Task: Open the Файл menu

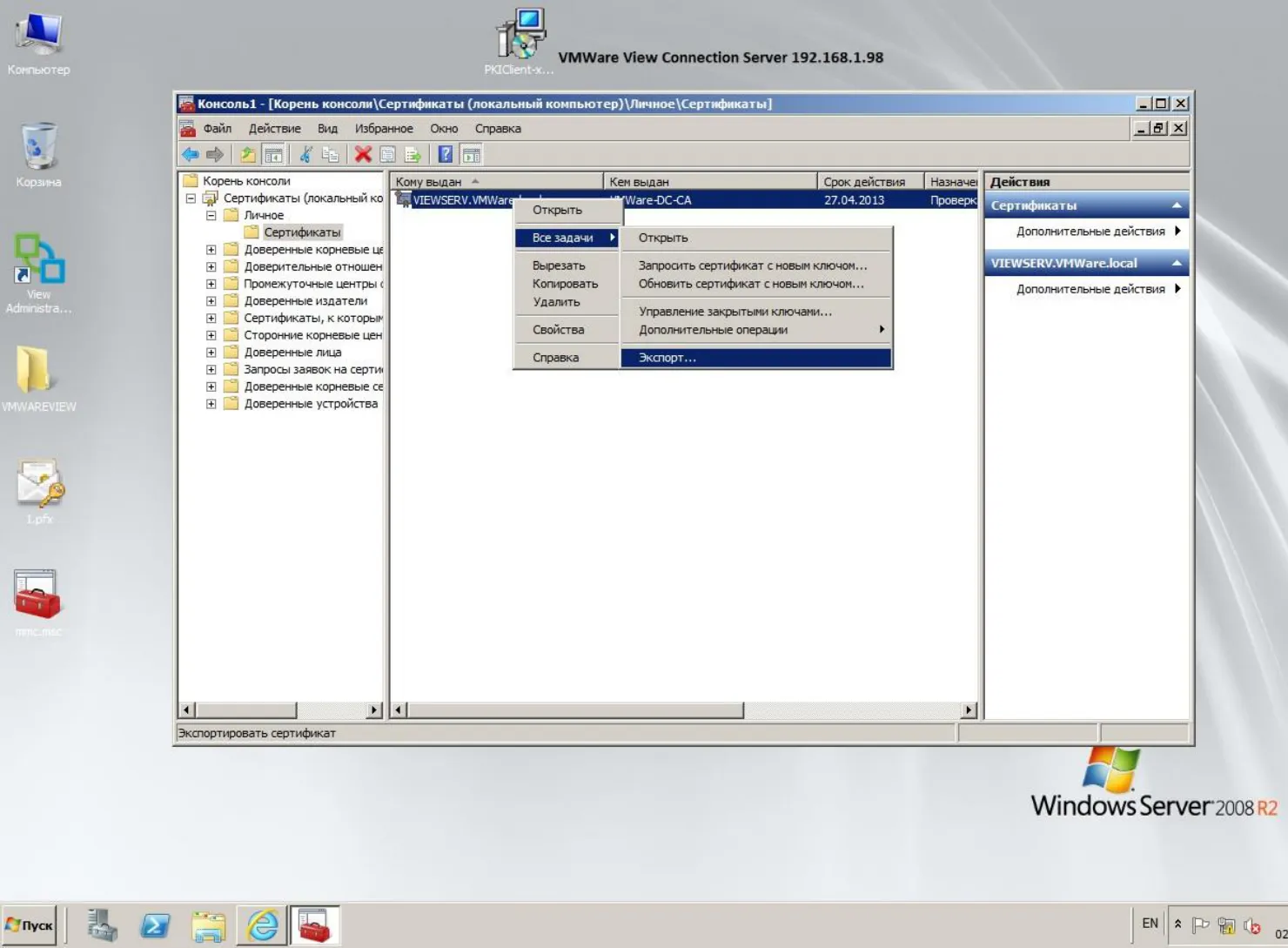Action: coord(218,129)
